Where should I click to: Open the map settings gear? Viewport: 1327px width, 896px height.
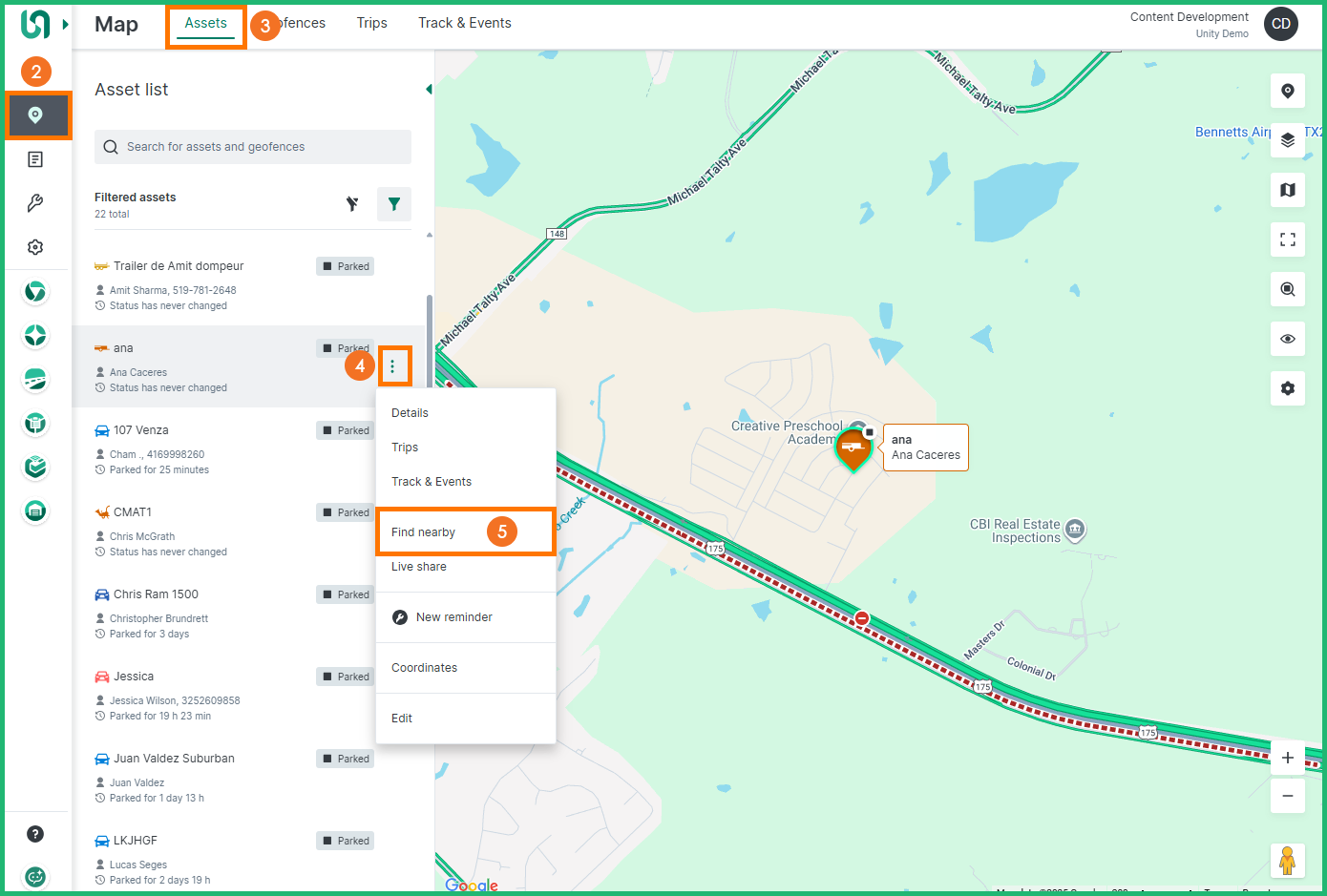point(1287,388)
